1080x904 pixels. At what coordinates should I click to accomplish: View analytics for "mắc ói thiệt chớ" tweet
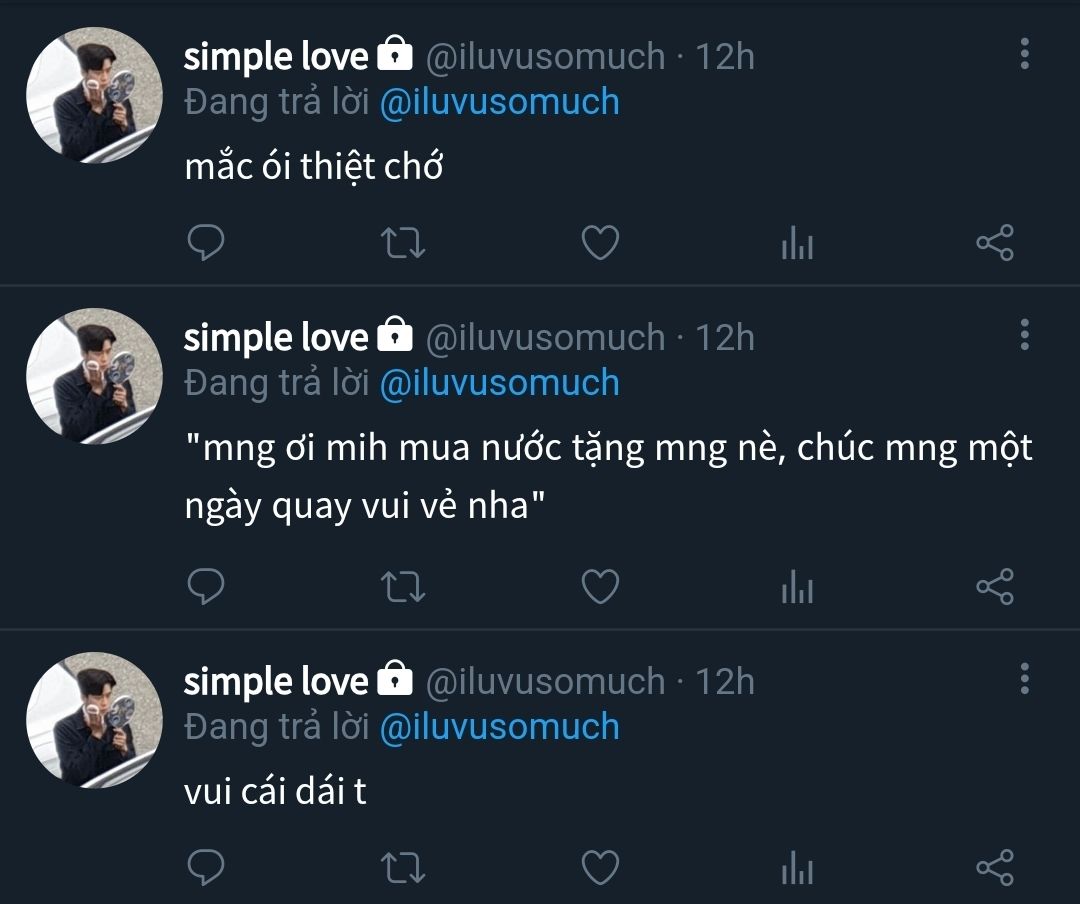798,243
